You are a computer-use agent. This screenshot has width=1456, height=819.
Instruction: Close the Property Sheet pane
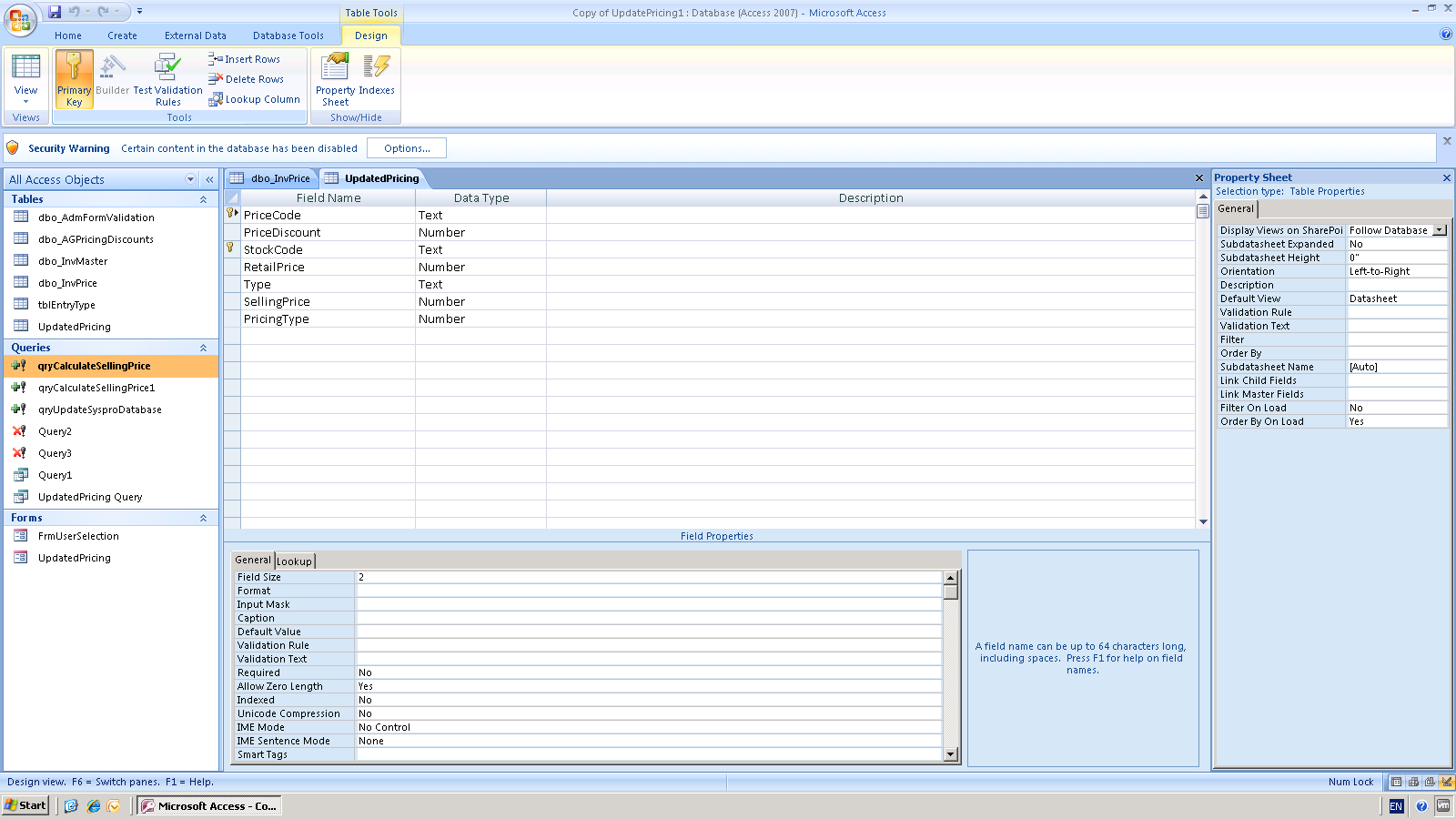tap(1446, 178)
